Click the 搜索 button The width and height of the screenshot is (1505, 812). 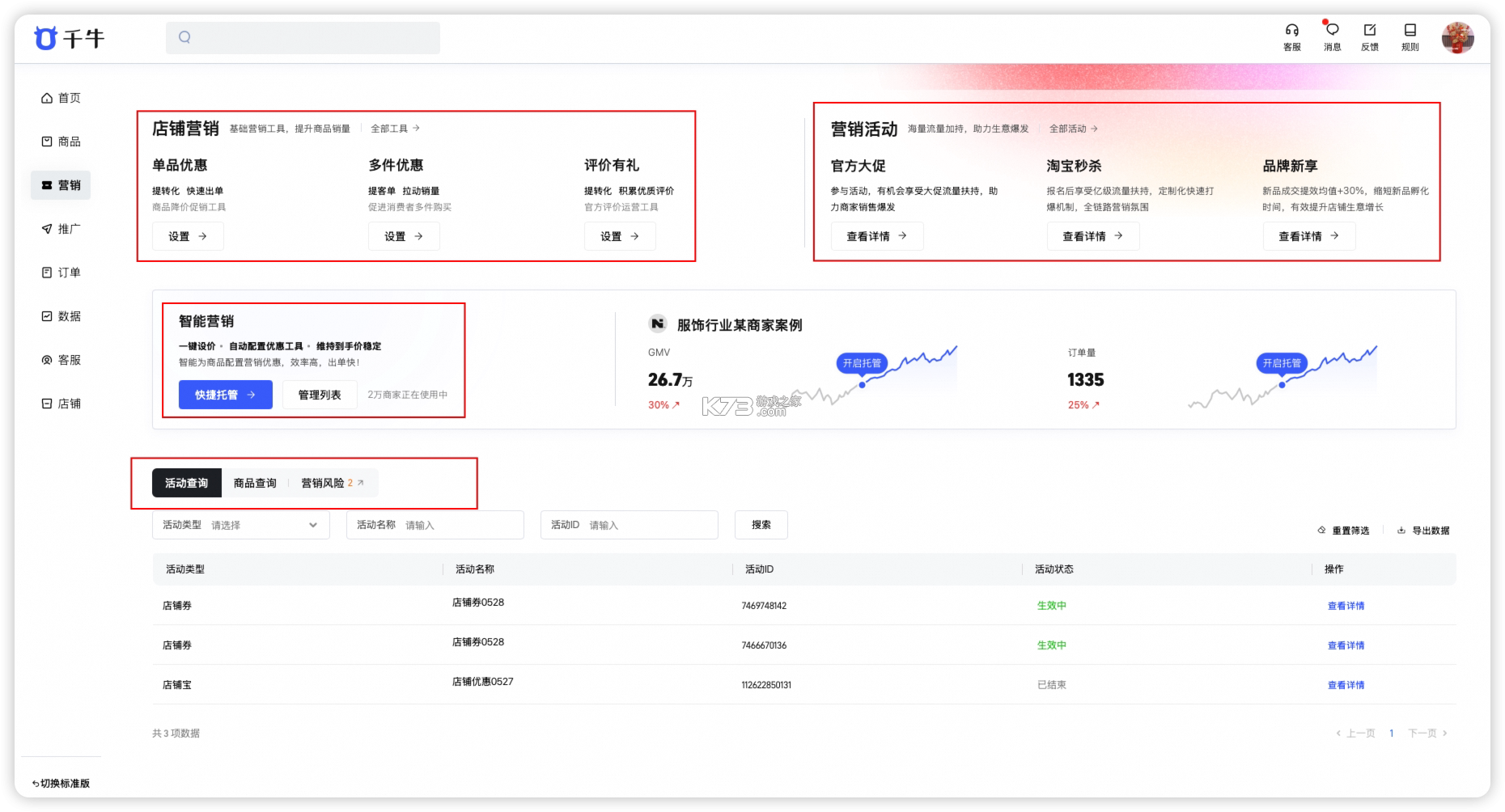pos(761,525)
